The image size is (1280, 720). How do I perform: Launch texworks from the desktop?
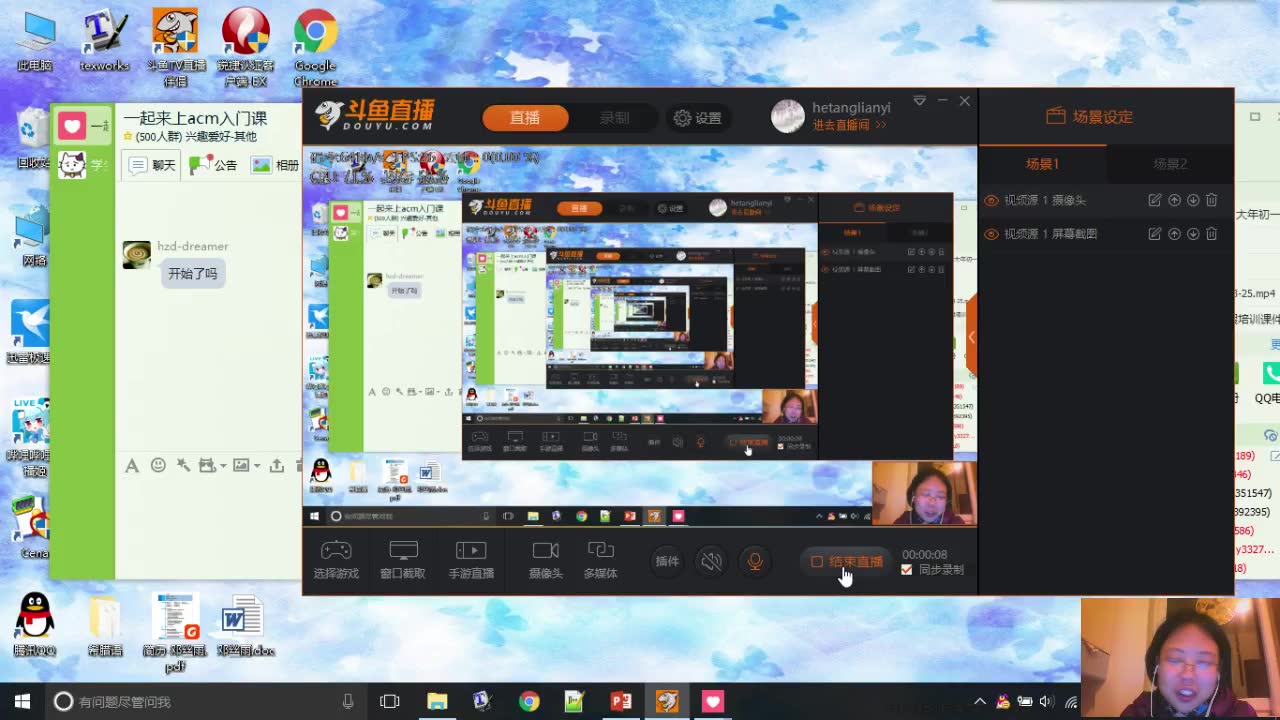104,42
